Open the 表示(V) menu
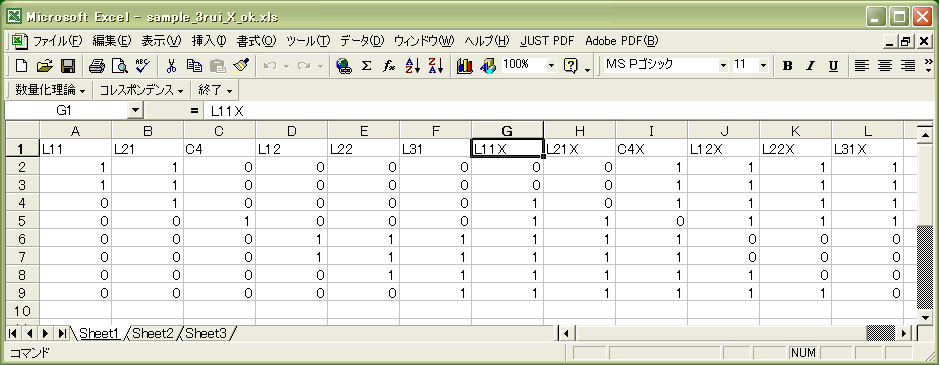Viewport: 939px width, 365px height. coord(160,41)
